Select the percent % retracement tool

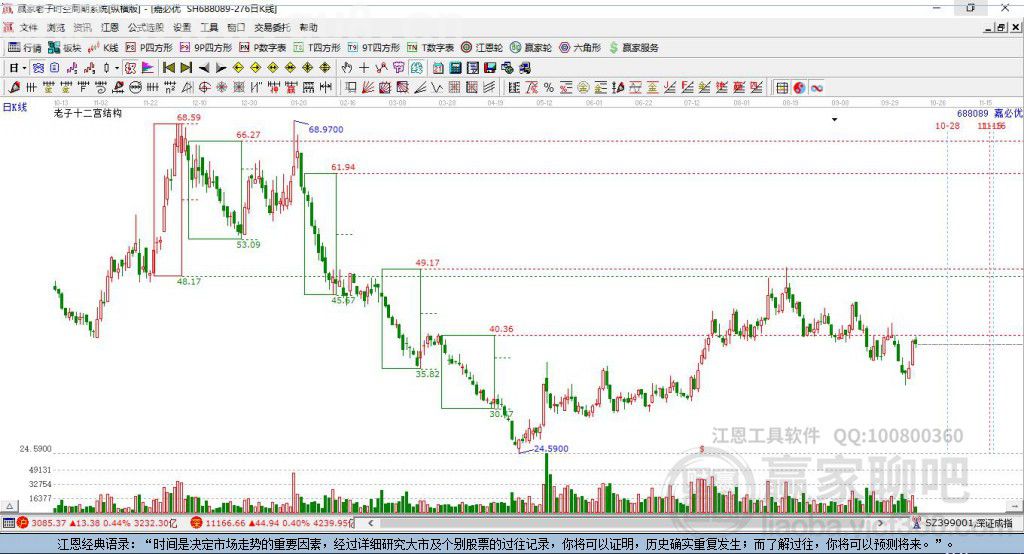pyautogui.click(x=549, y=88)
